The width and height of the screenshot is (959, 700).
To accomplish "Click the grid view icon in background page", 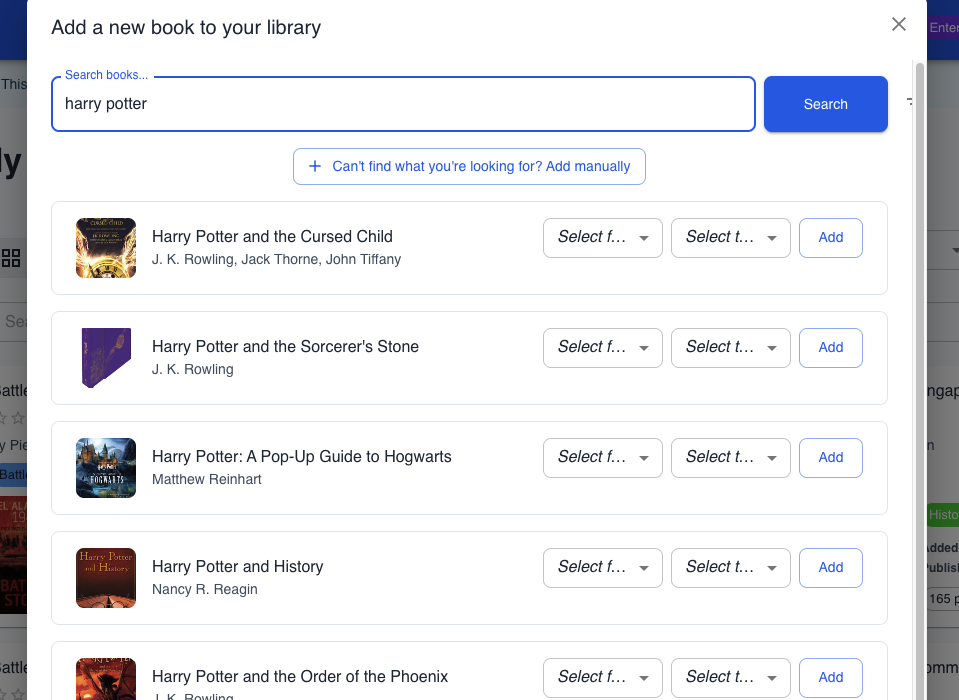I will pyautogui.click(x=11, y=258).
